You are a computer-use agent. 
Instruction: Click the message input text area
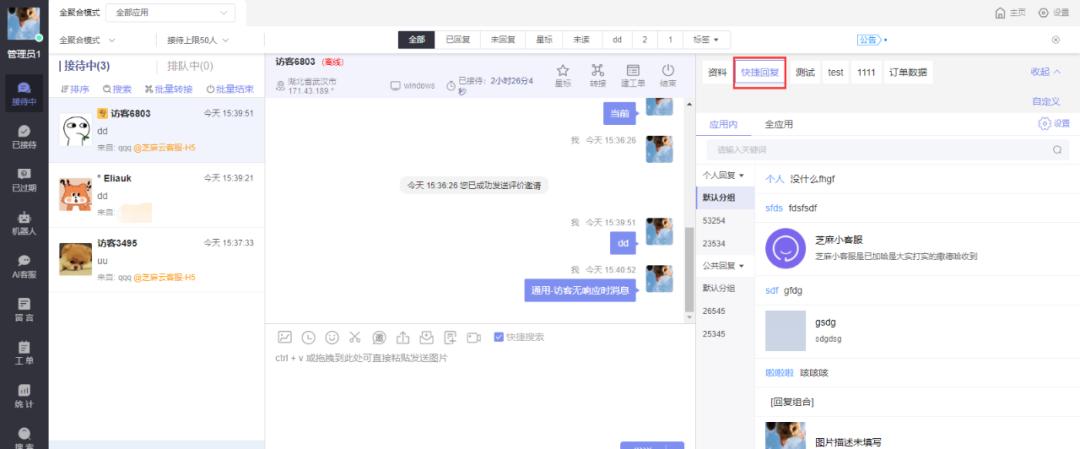(479, 396)
